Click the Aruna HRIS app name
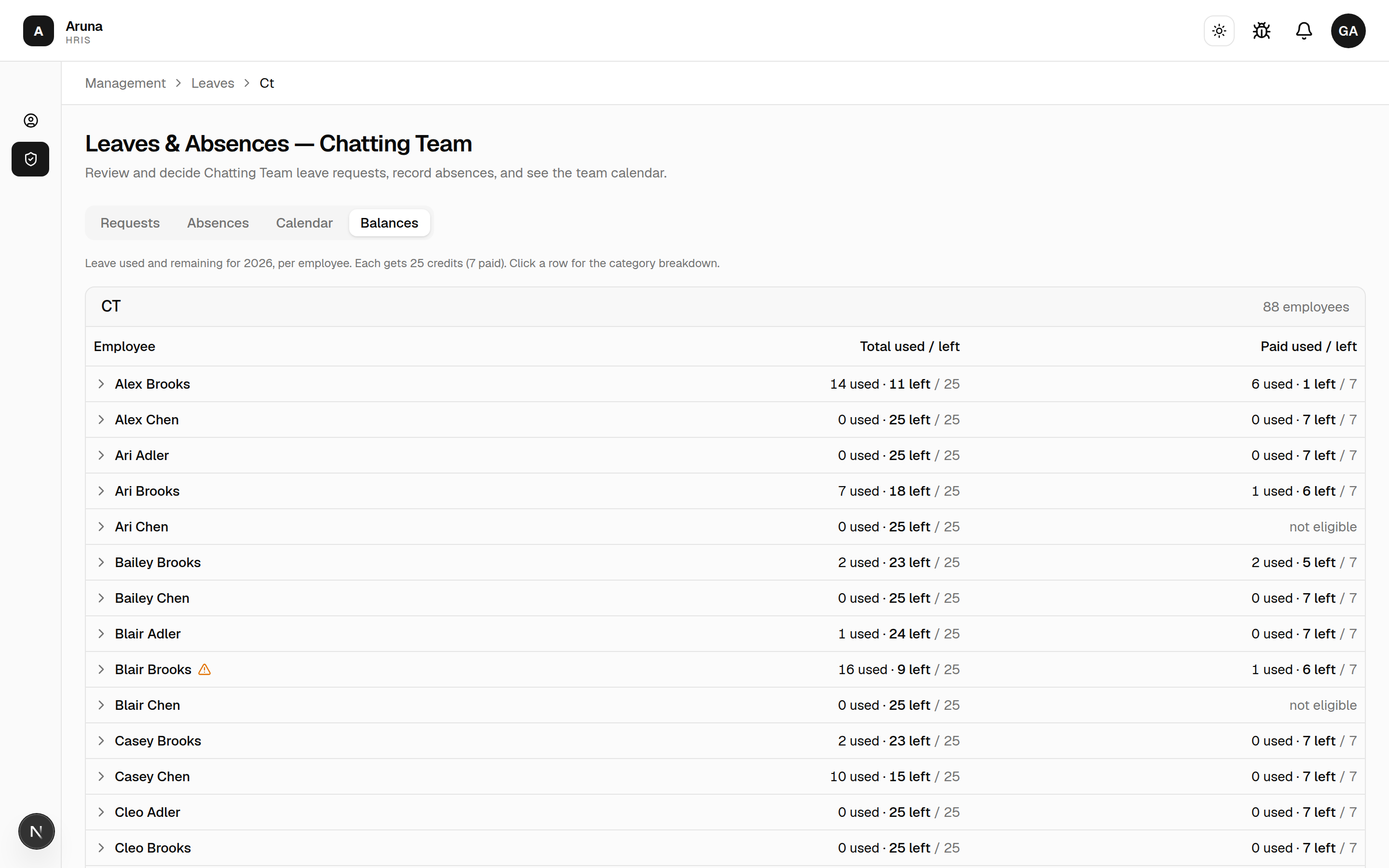 [x=84, y=32]
